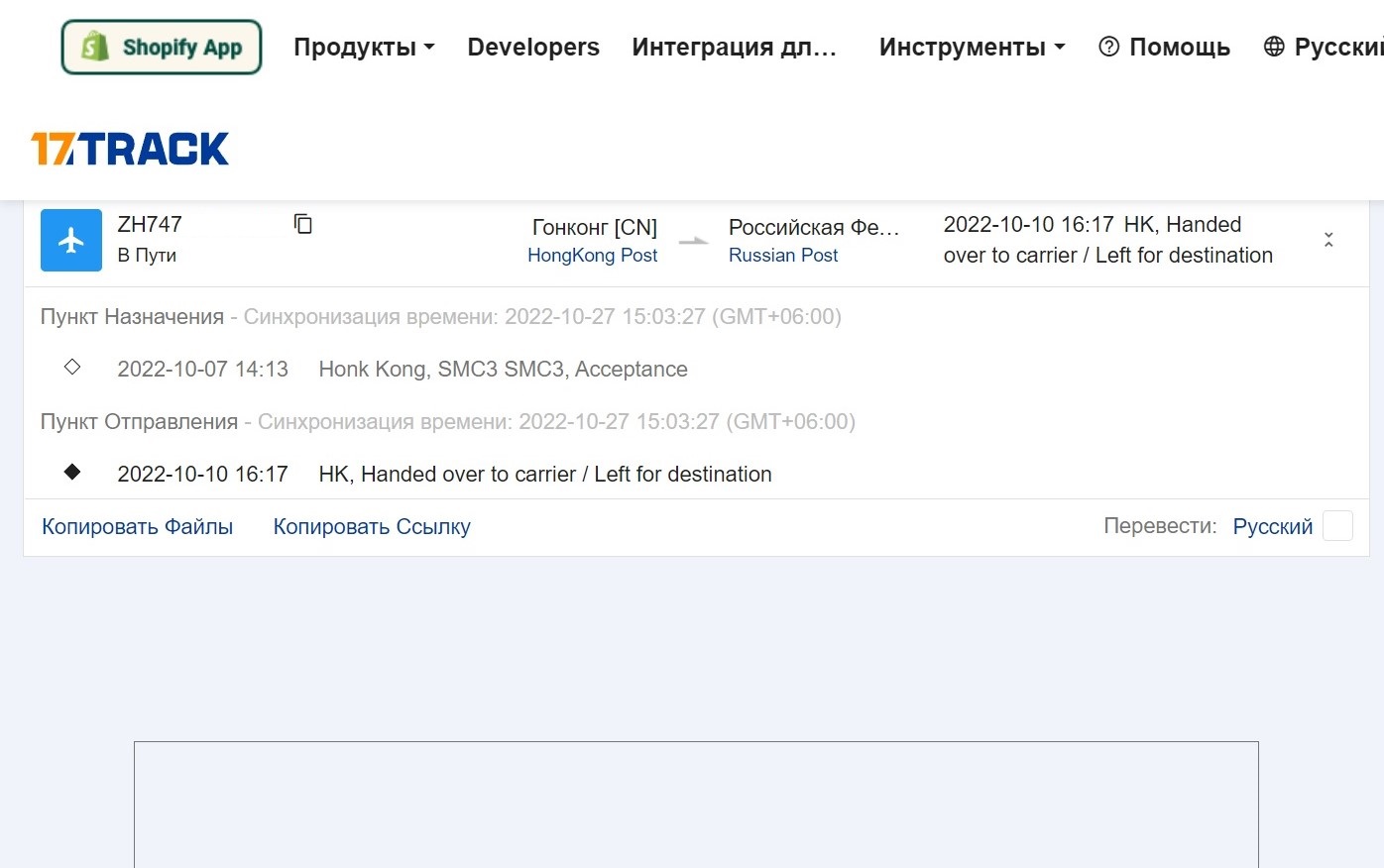
Task: Click the 2022-10-07 14:13 event timestamp
Action: click(202, 369)
